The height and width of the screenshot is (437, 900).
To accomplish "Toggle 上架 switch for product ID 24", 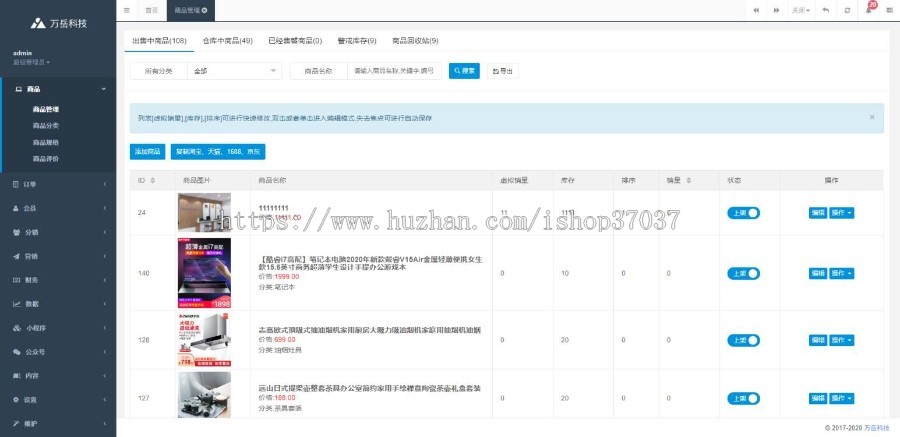I will click(743, 213).
